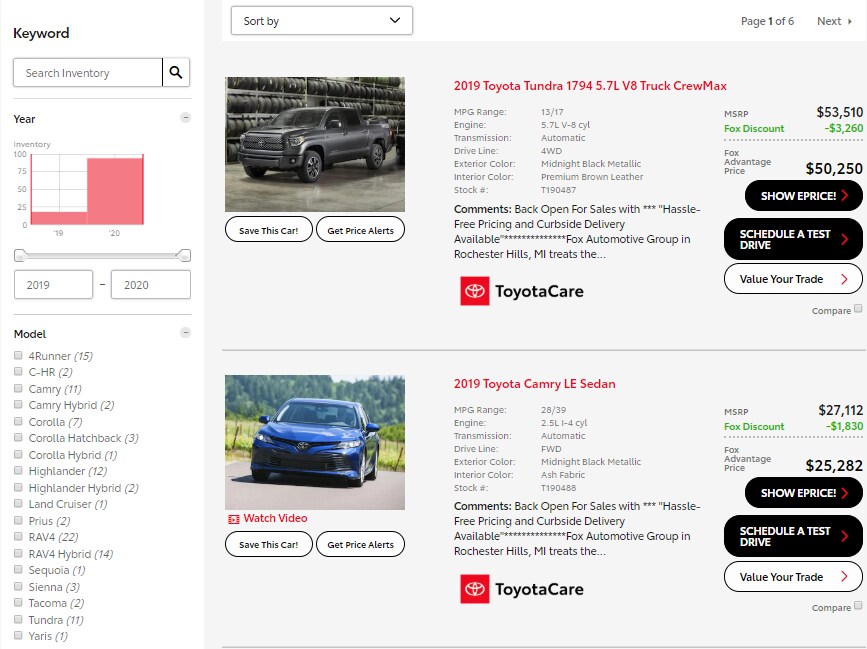Click Show ePrice for the Tundra
Image resolution: width=867 pixels, height=649 pixels.
pos(803,196)
